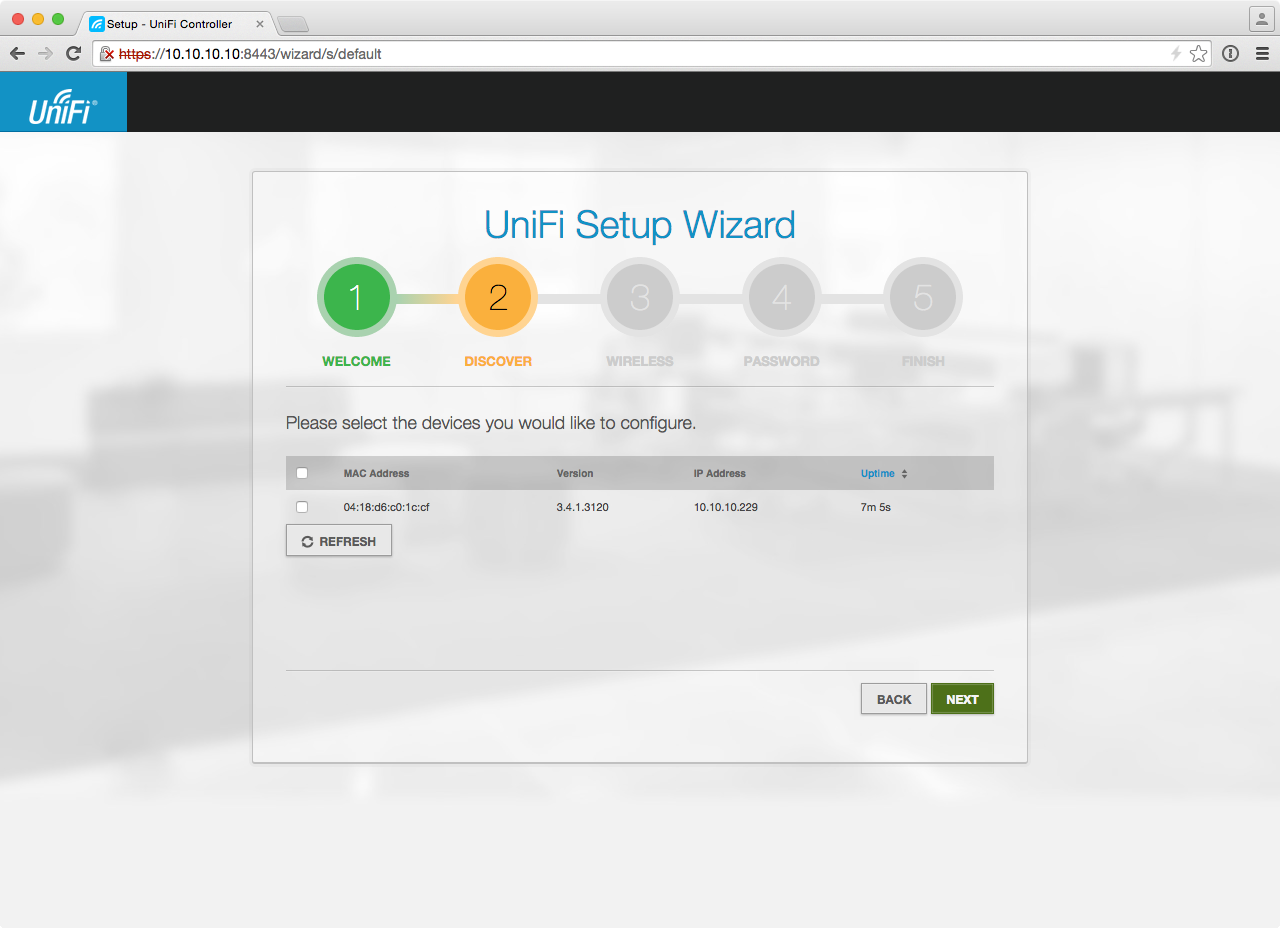Image resolution: width=1280 pixels, height=928 pixels.
Task: Click the NEXT button
Action: [962, 699]
